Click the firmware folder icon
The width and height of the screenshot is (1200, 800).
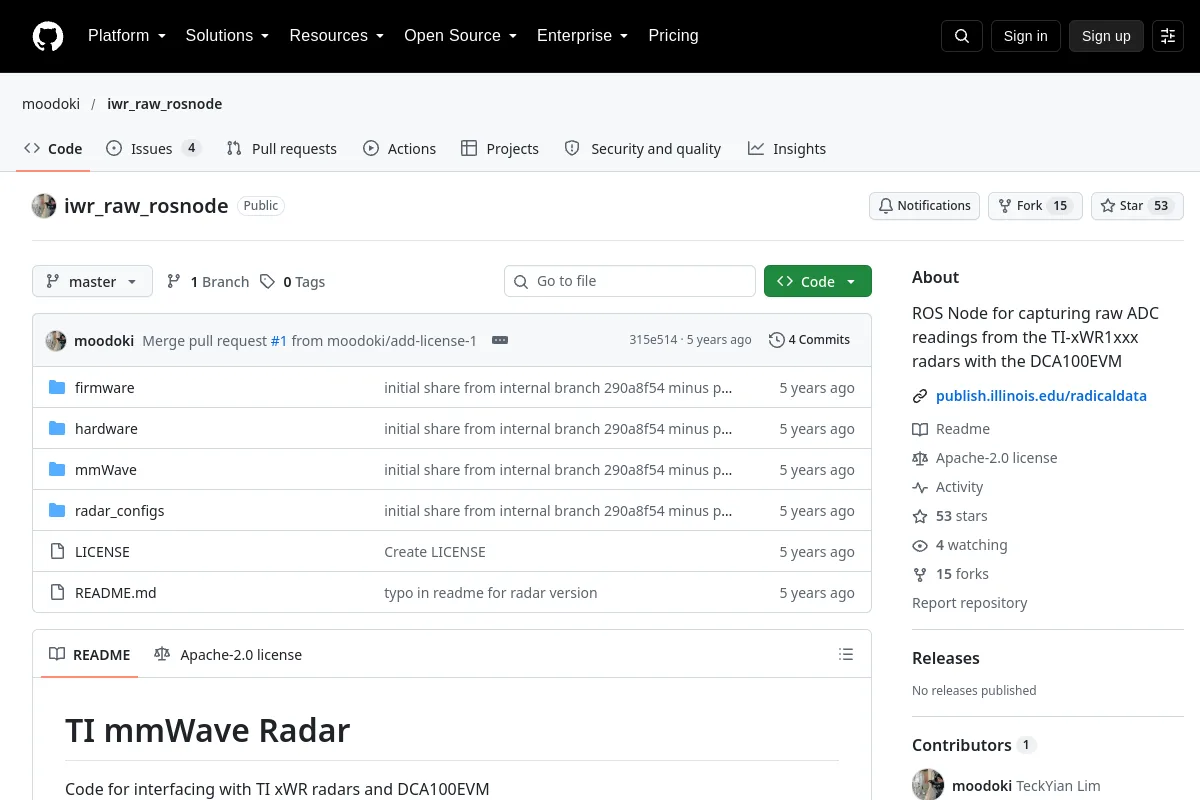click(x=57, y=388)
